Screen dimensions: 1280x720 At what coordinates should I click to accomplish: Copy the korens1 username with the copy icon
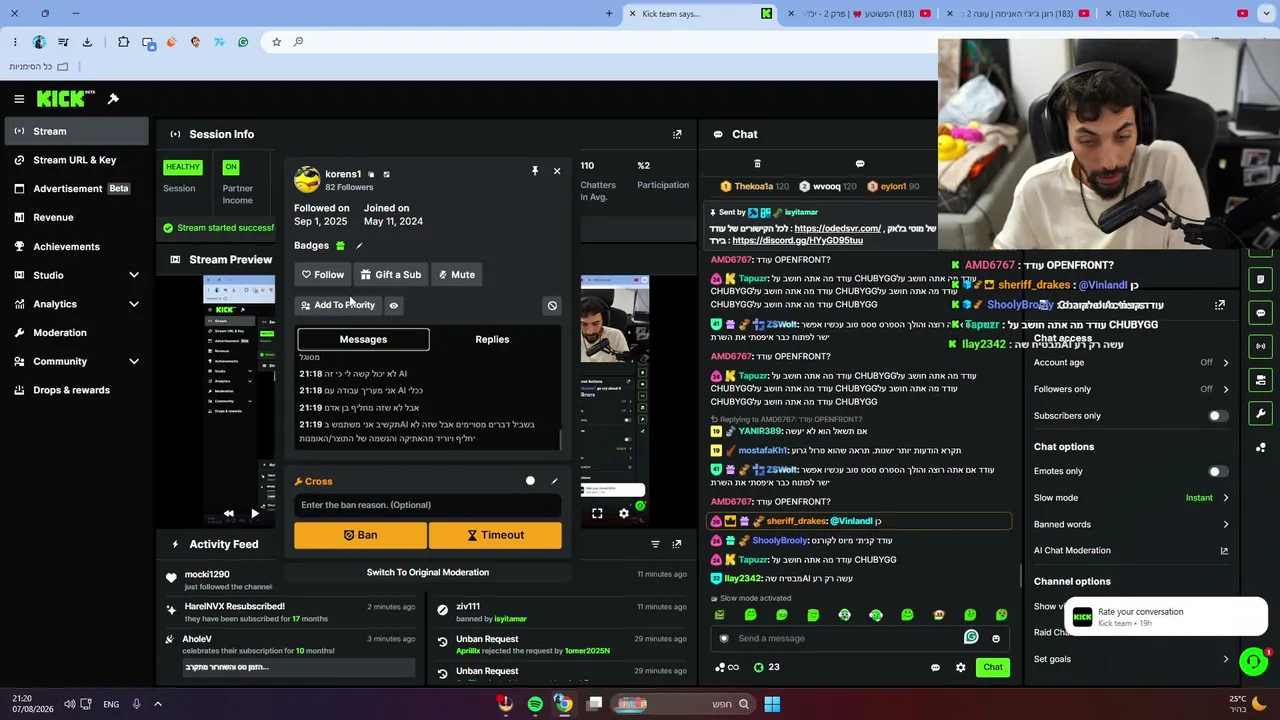coord(371,174)
